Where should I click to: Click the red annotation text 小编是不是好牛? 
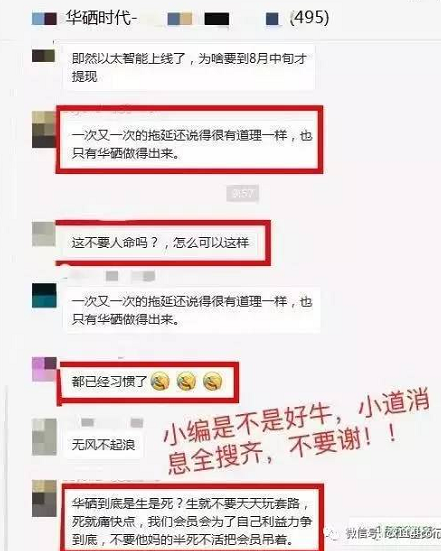coord(248,422)
